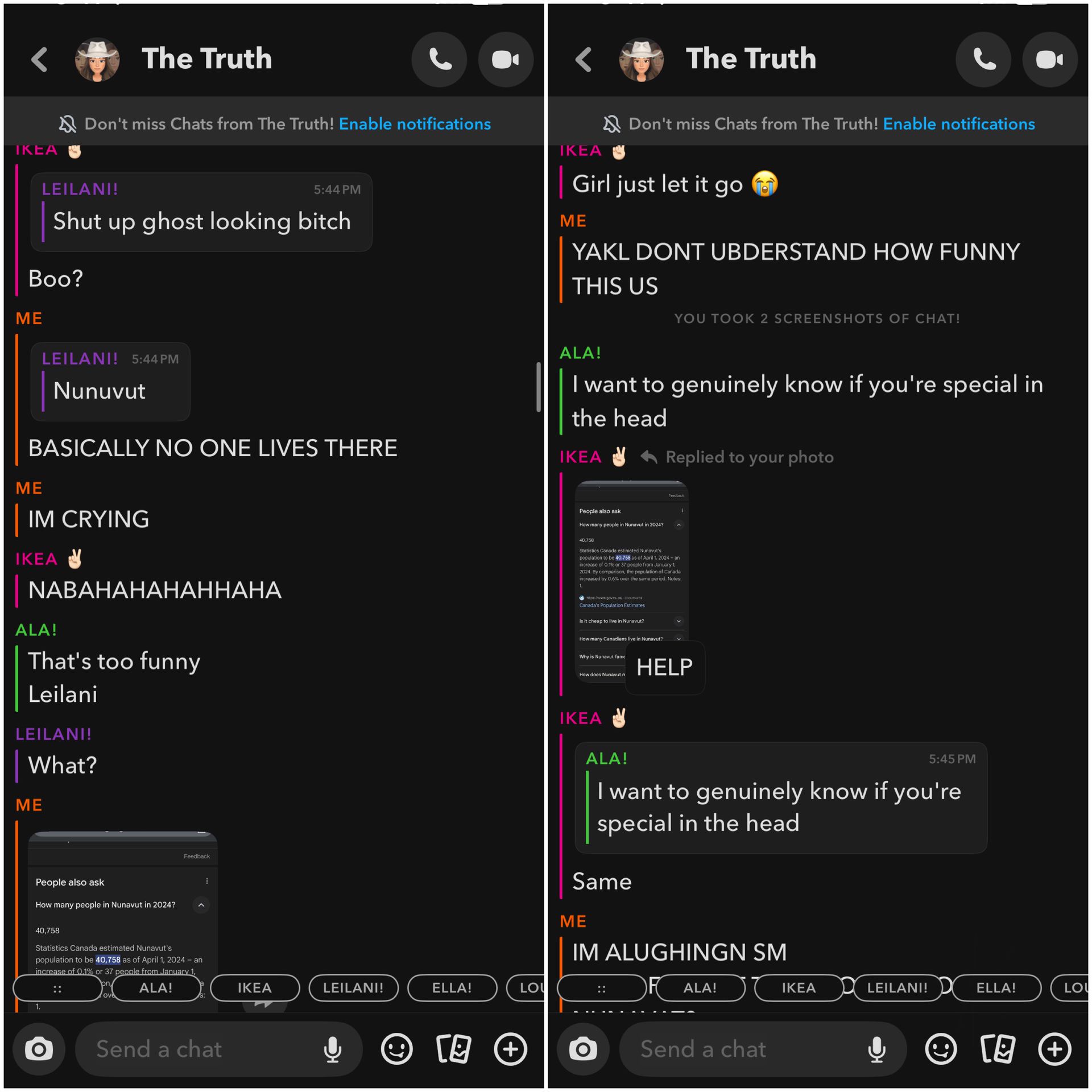This screenshot has width=1092, height=1092.
Task: Select the ELLA! mention chip in right chat
Action: (x=996, y=988)
